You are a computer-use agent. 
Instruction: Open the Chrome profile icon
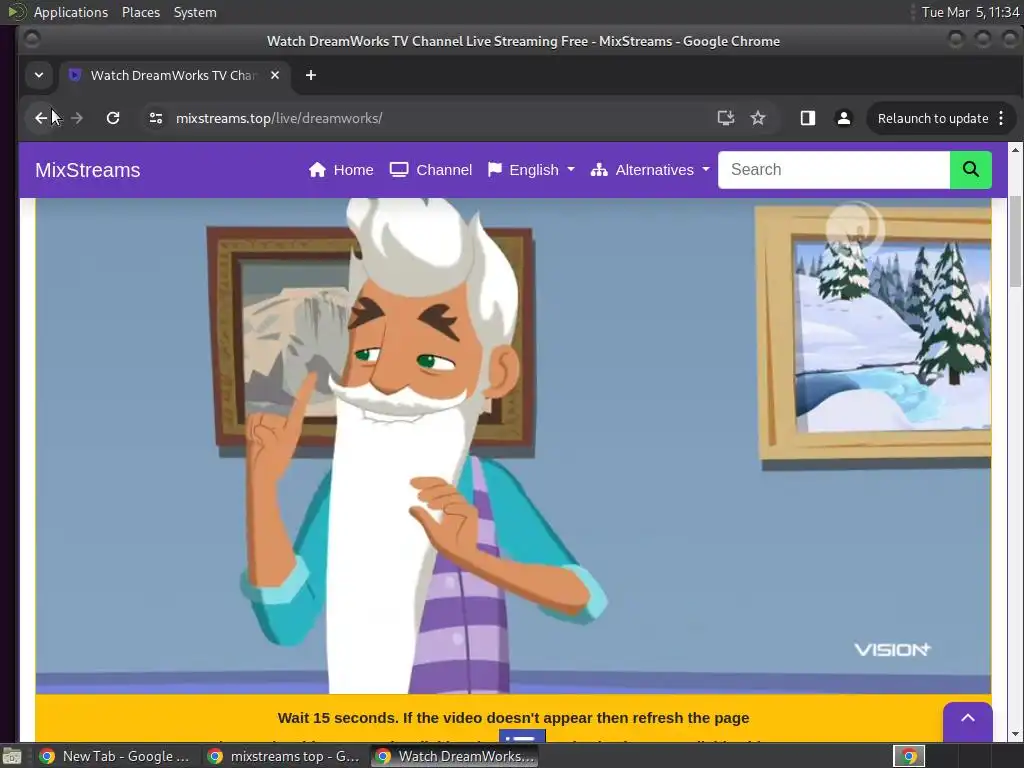coord(844,118)
